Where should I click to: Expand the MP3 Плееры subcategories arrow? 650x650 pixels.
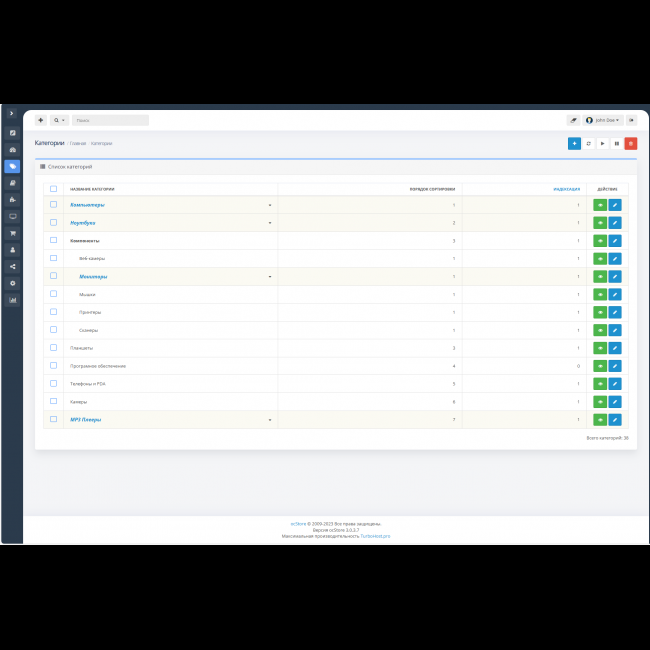(269, 420)
